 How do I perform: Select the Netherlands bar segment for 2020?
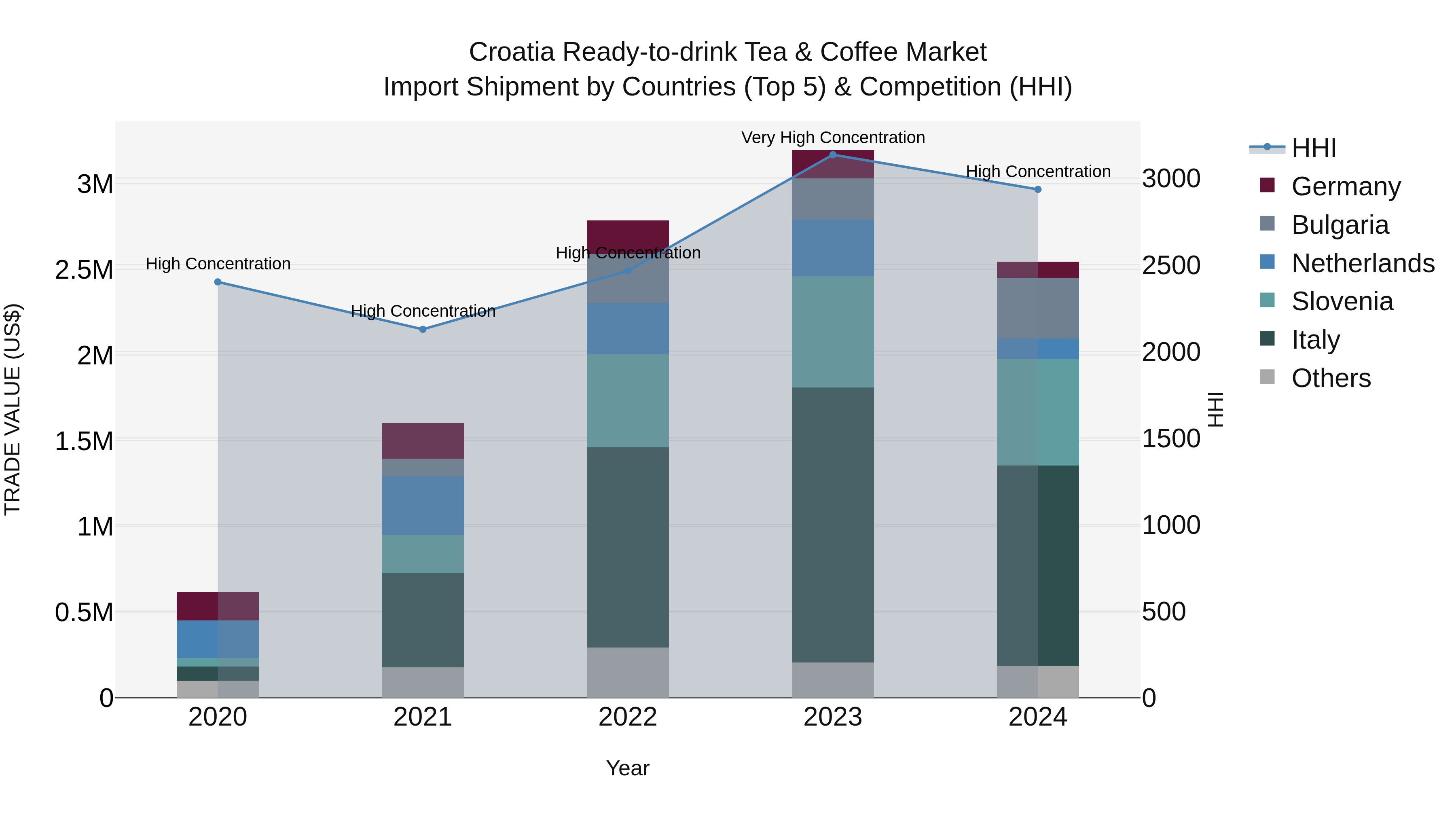pos(218,639)
